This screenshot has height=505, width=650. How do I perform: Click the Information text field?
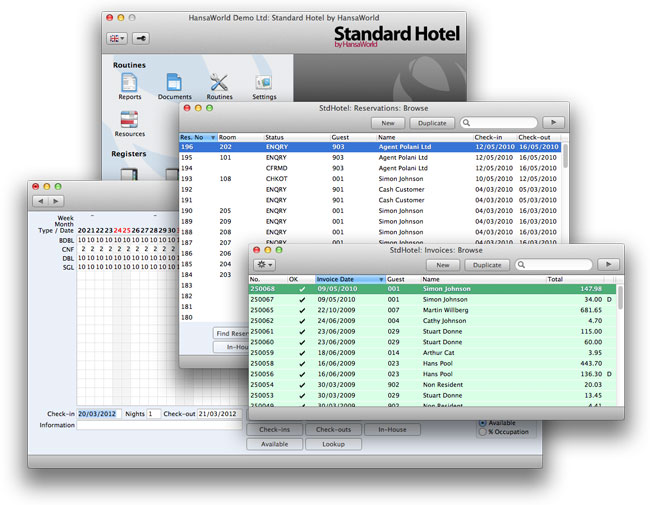click(159, 425)
